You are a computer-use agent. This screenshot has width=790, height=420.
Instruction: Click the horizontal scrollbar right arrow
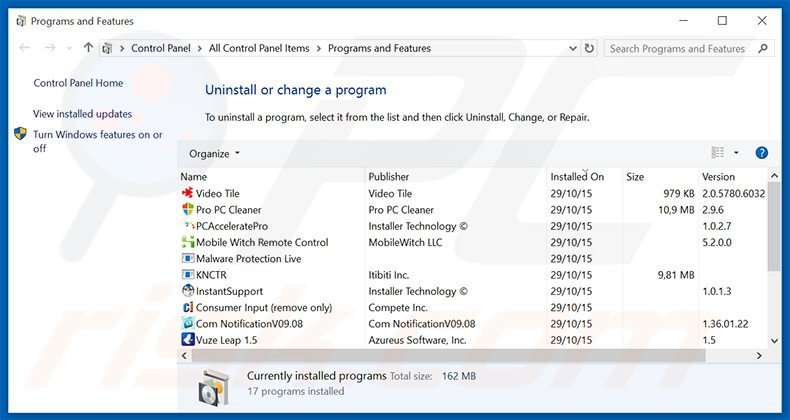[x=759, y=355]
